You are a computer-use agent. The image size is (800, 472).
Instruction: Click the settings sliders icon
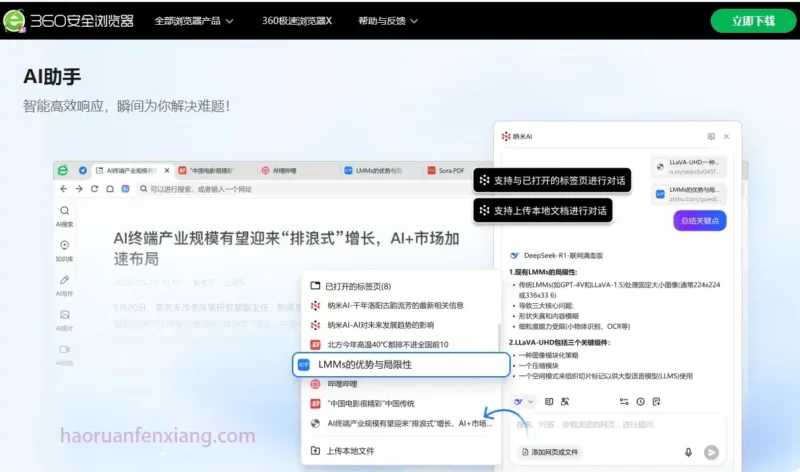click(x=624, y=402)
